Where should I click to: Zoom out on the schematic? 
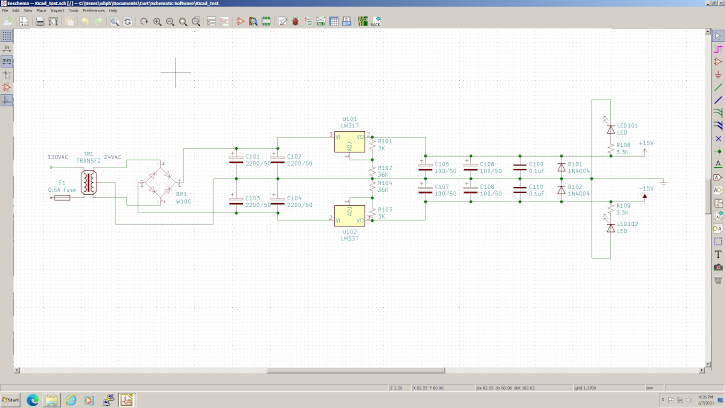(170, 21)
